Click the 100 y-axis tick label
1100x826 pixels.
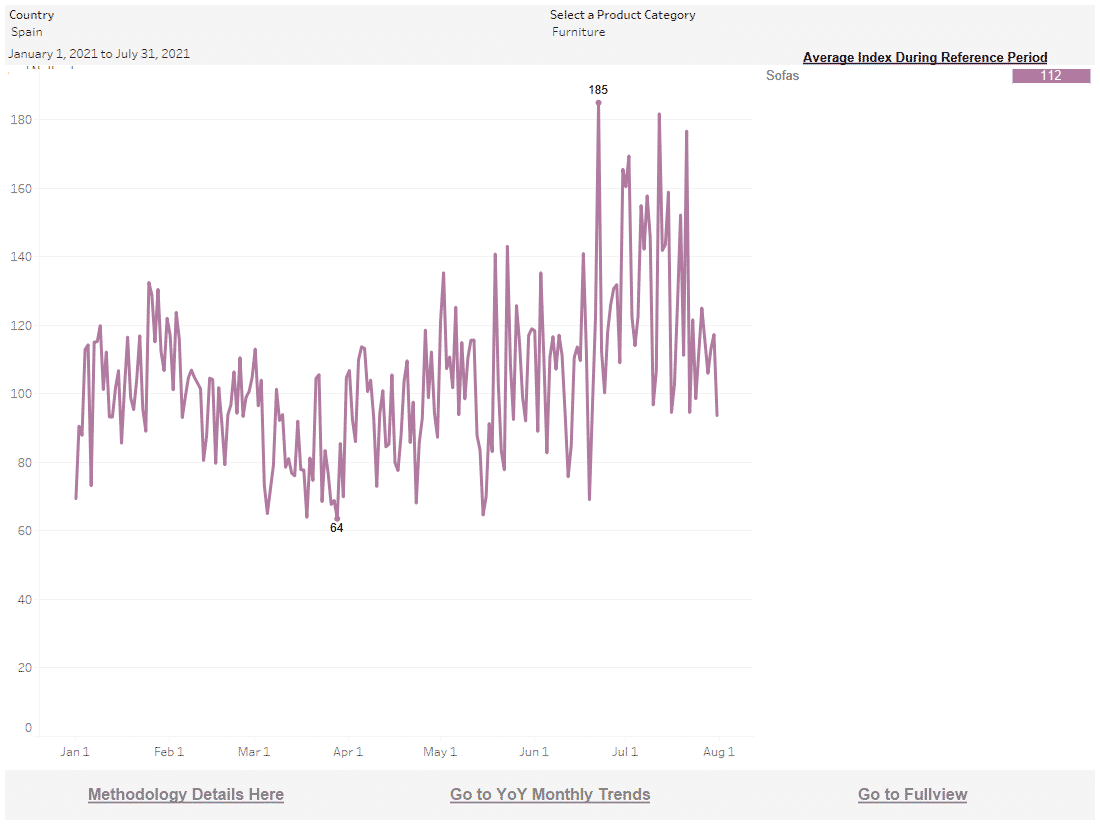coord(22,394)
